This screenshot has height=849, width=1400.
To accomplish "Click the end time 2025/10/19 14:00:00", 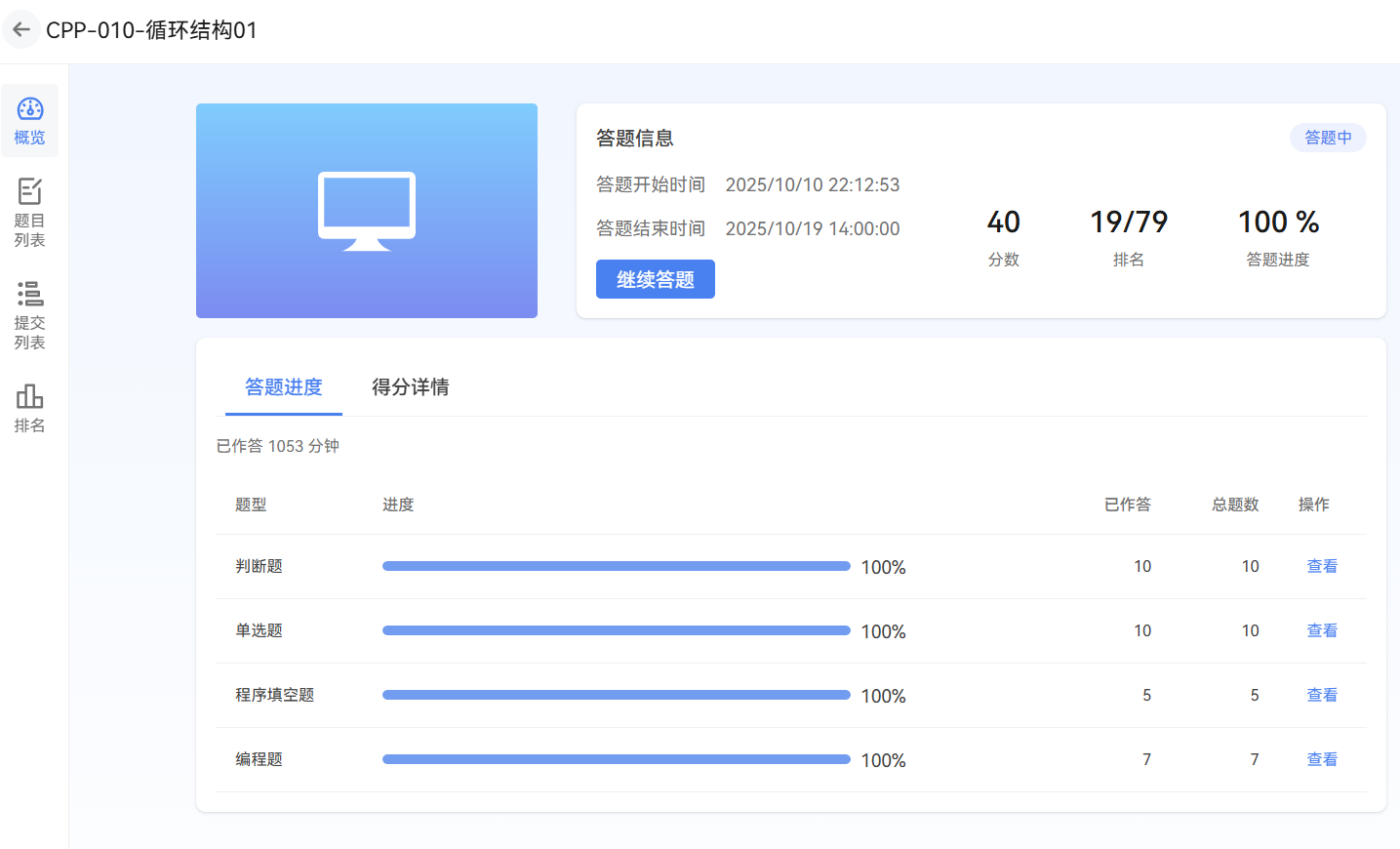I will [813, 228].
